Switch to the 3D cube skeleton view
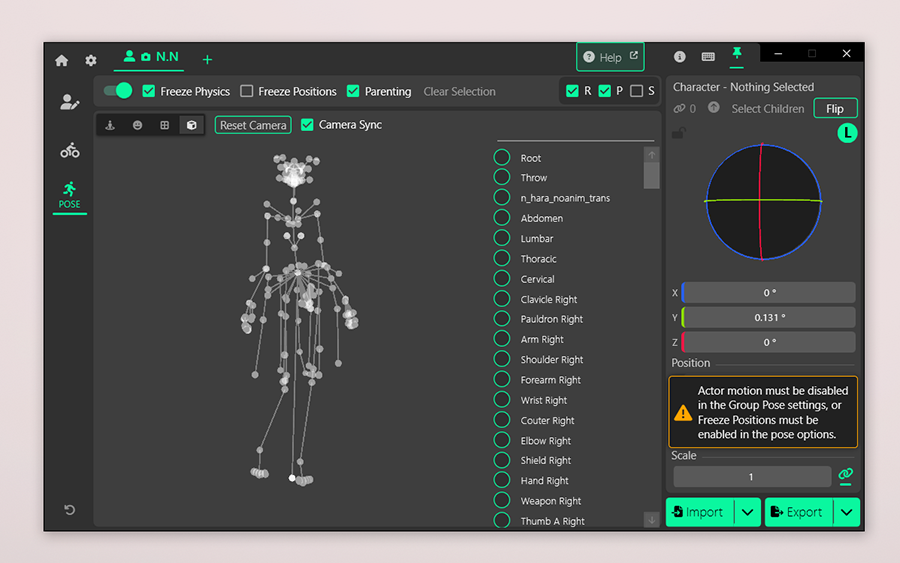 pyautogui.click(x=191, y=125)
